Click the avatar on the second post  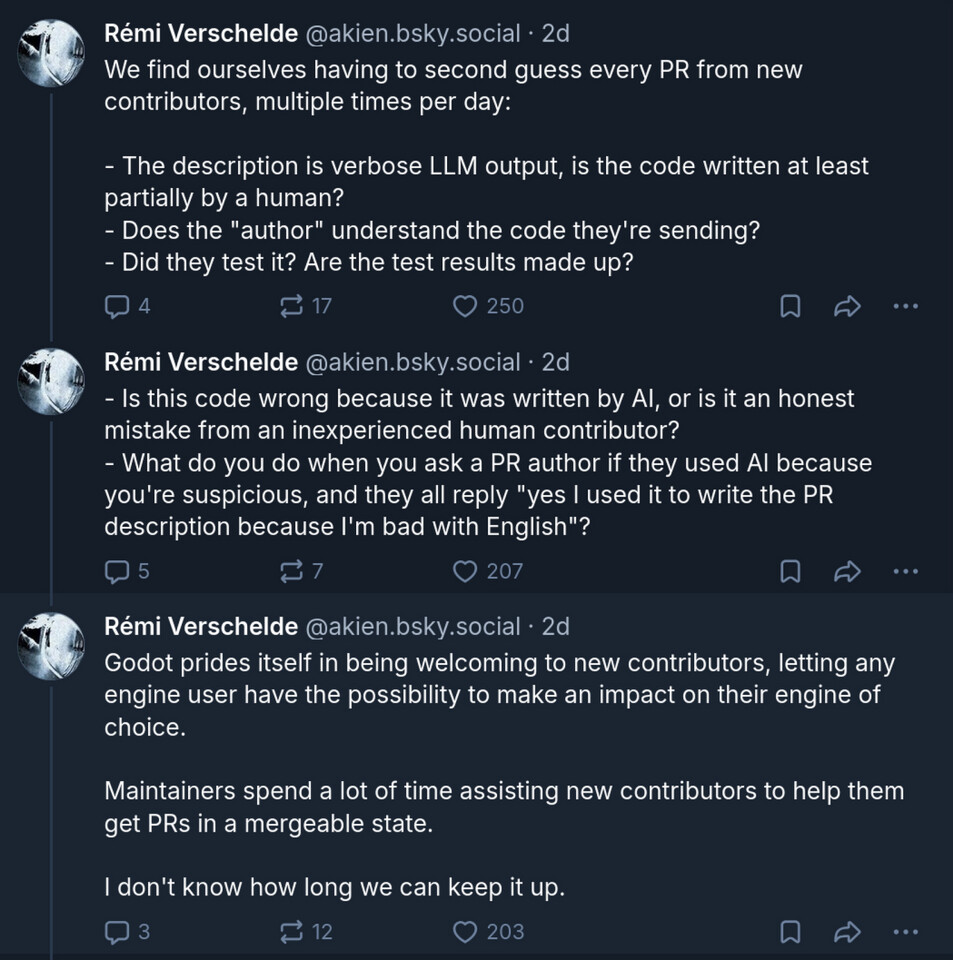coord(51,381)
